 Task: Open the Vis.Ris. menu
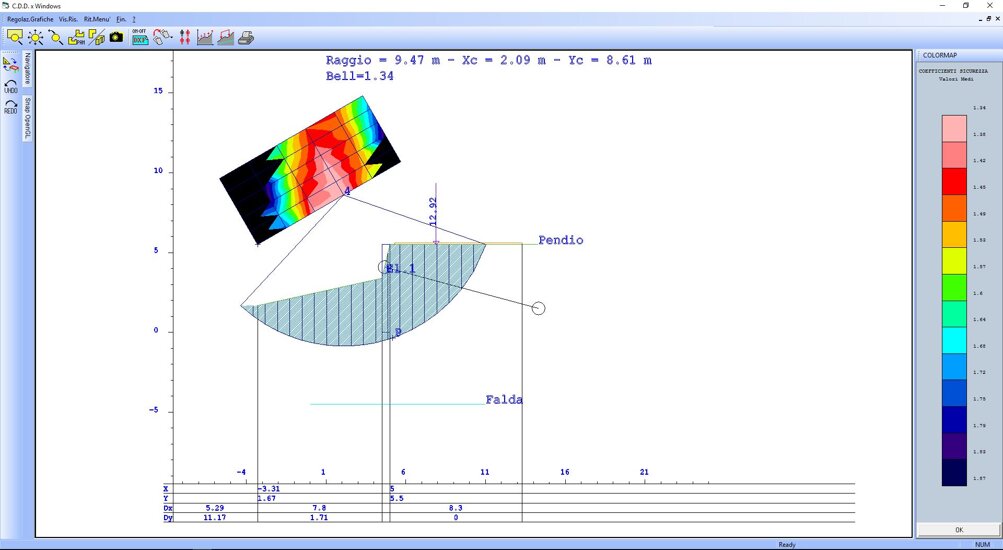click(x=68, y=19)
